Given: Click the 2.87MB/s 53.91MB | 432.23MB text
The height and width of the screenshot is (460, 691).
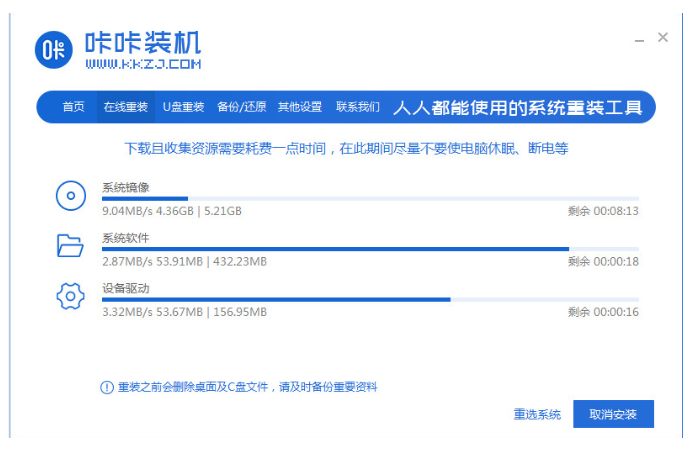Looking at the screenshot, I should pos(185,262).
